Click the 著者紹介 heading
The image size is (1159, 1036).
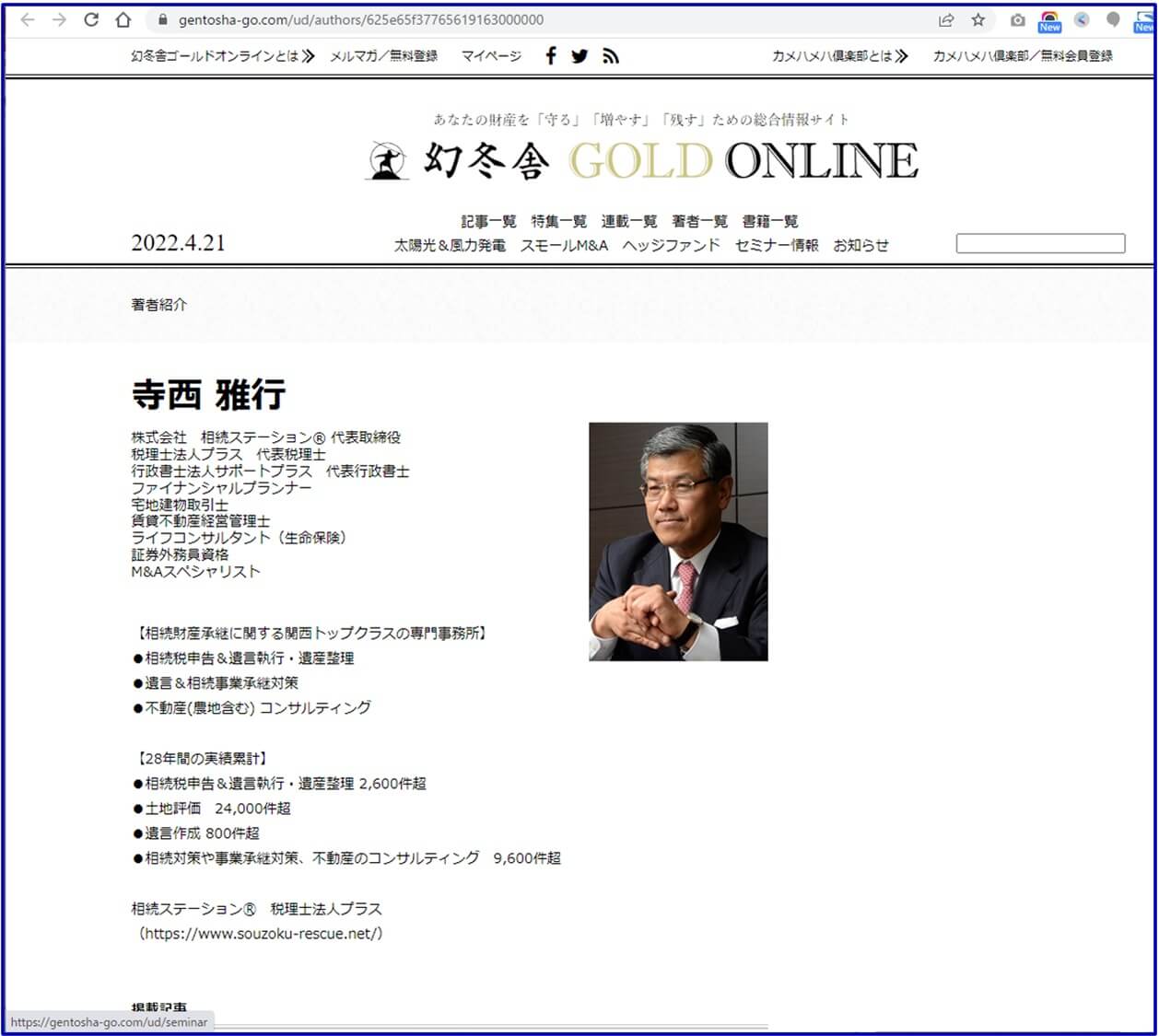[x=158, y=305]
